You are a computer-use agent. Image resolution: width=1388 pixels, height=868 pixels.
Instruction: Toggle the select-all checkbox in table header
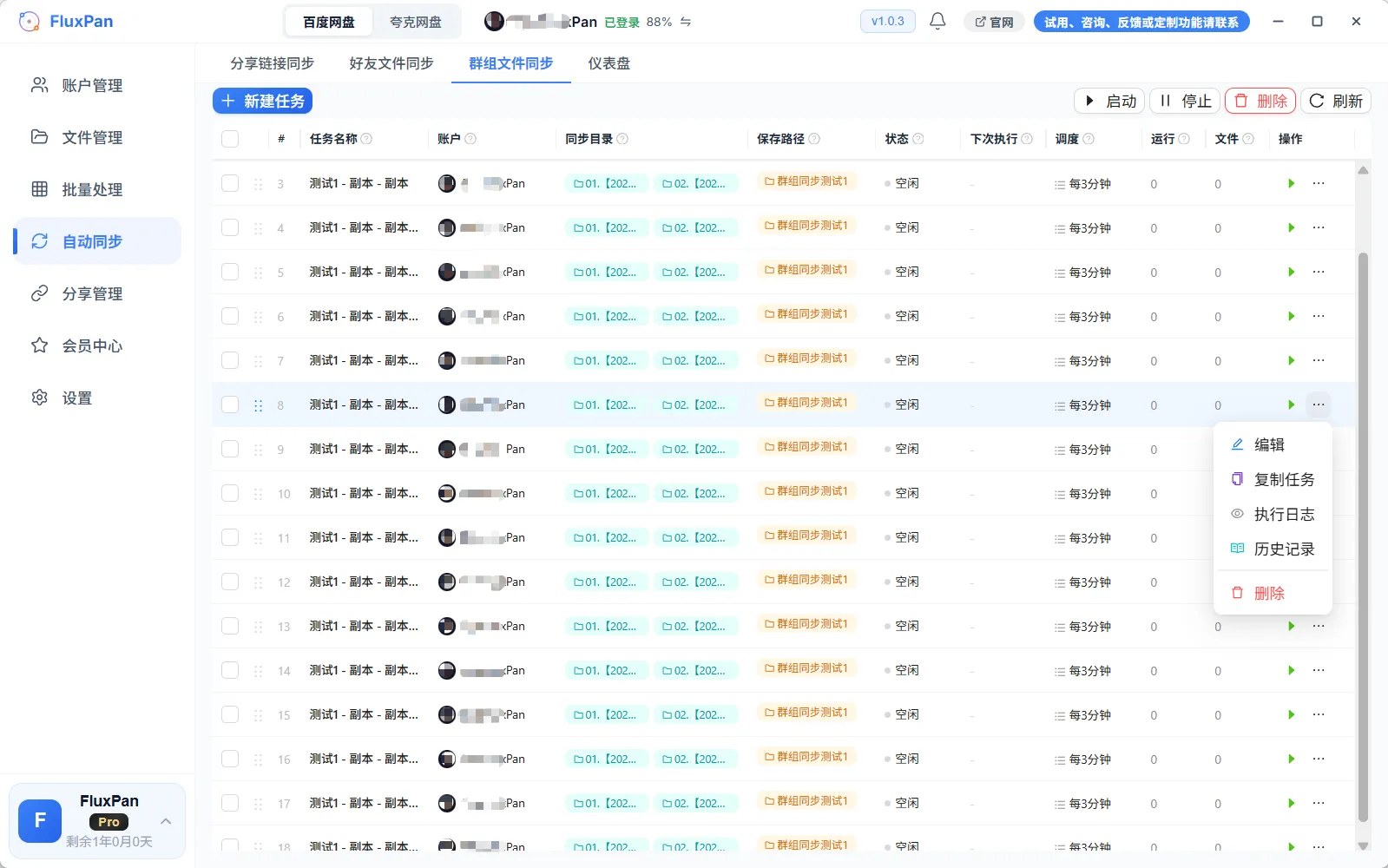230,139
